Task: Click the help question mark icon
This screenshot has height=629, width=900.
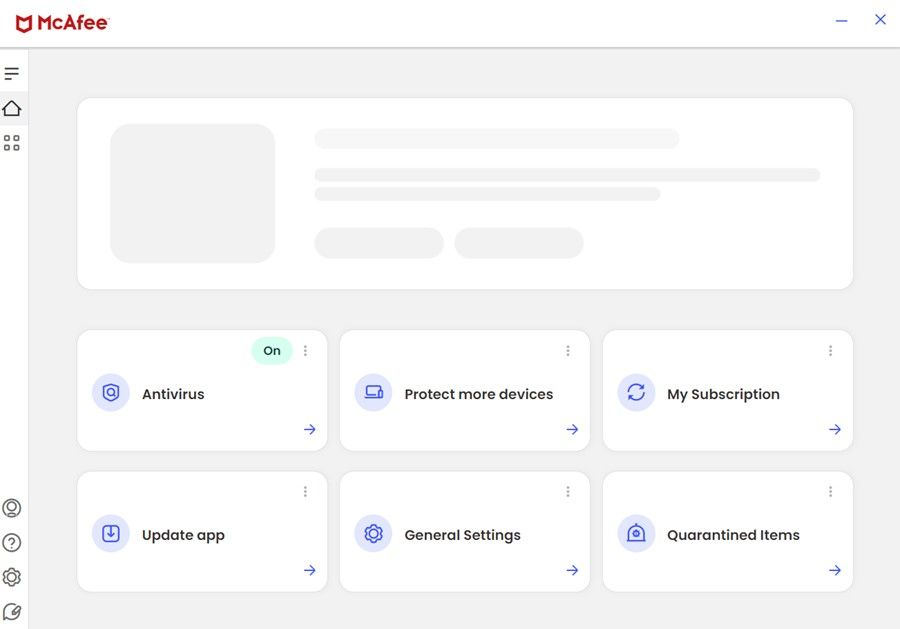Action: (x=12, y=543)
